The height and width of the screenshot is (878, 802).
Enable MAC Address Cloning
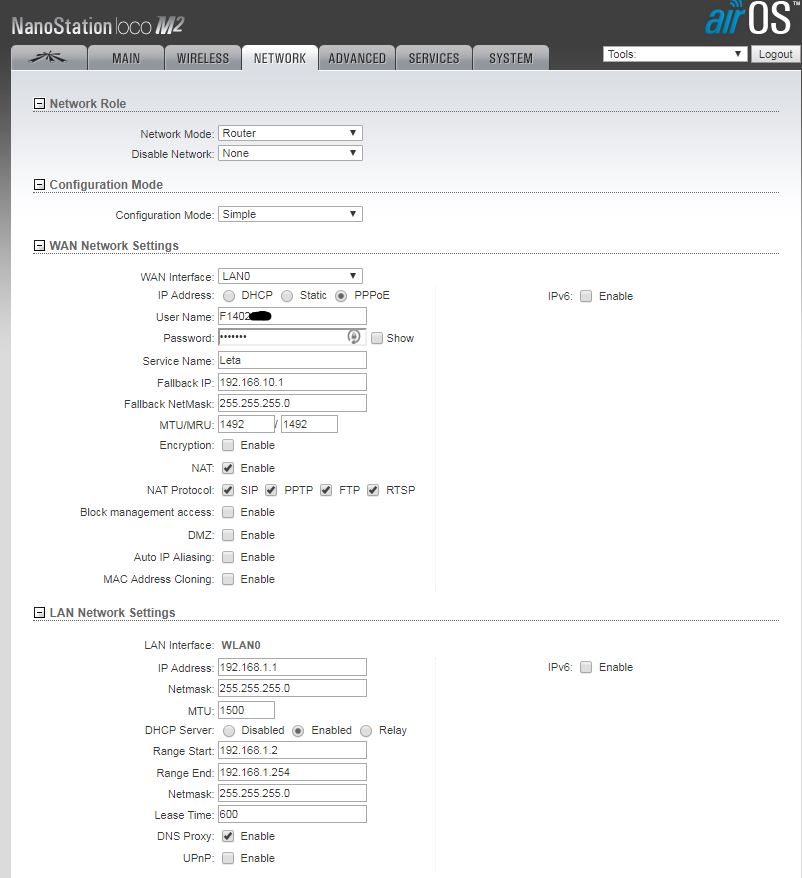pyautogui.click(x=228, y=579)
